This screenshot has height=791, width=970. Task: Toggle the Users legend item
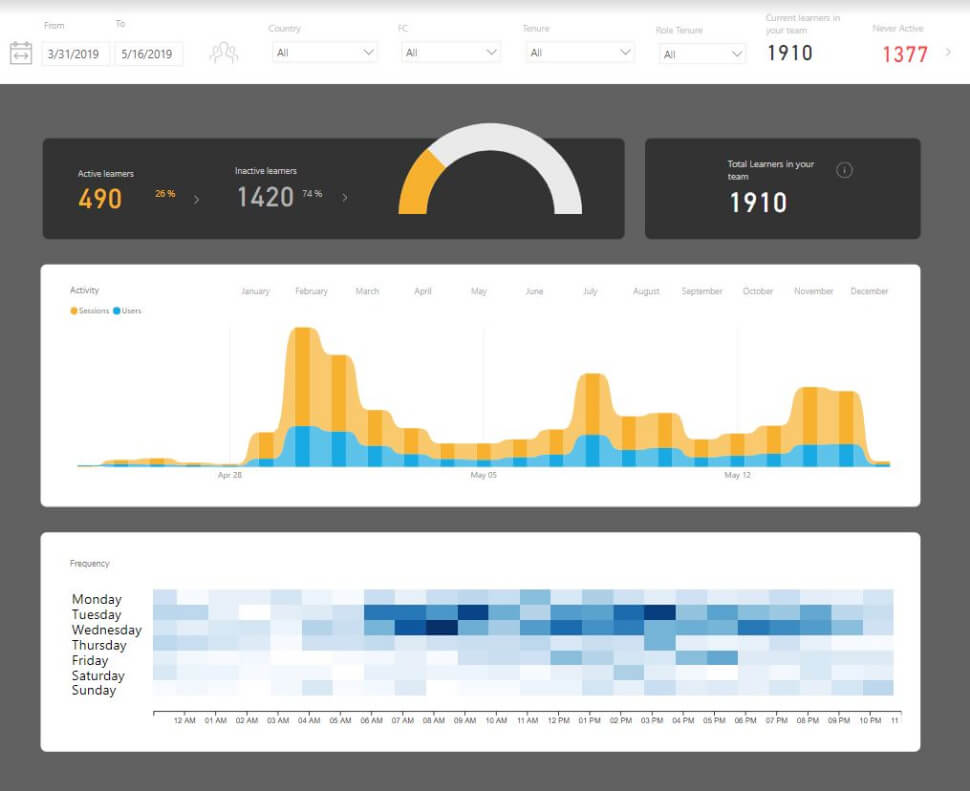128,311
